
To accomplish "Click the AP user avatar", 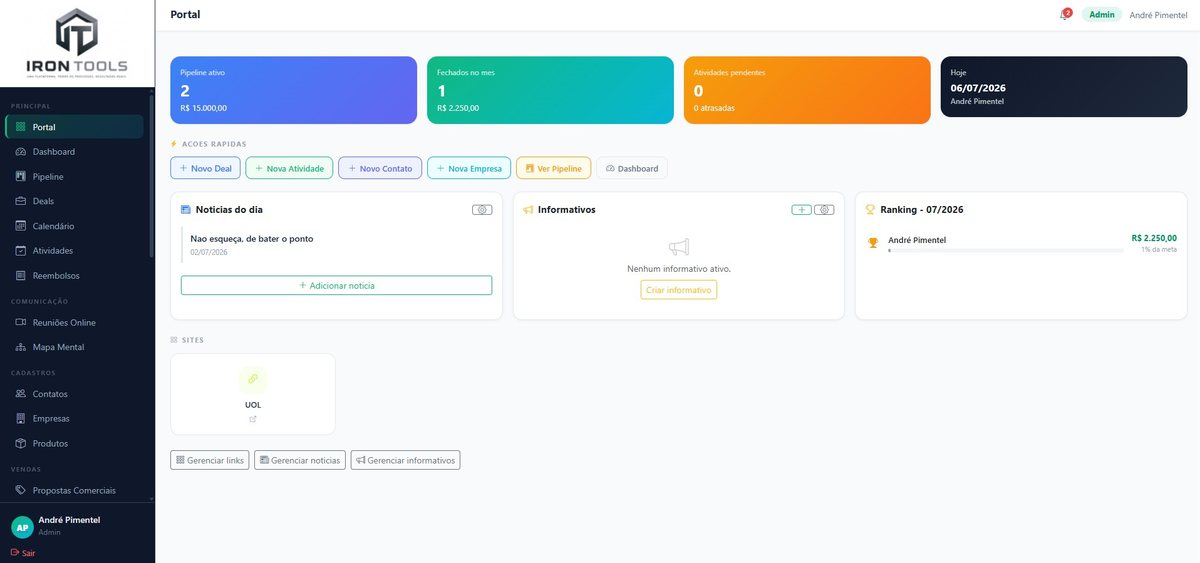I will (22, 527).
